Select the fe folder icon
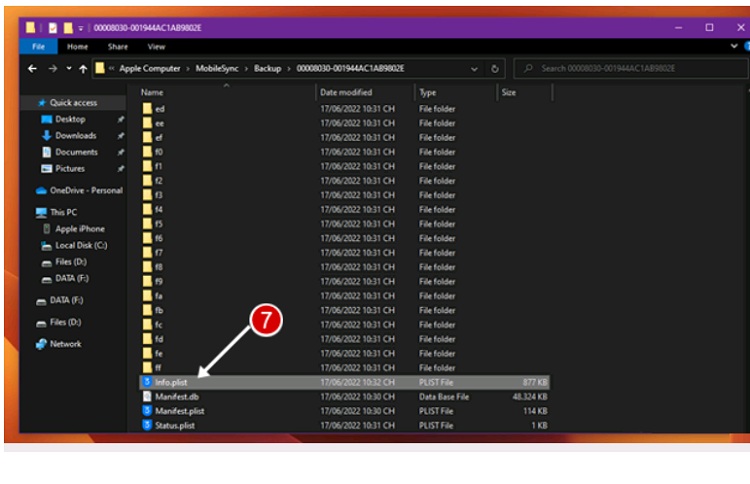This screenshot has height=484, width=750. tap(147, 353)
